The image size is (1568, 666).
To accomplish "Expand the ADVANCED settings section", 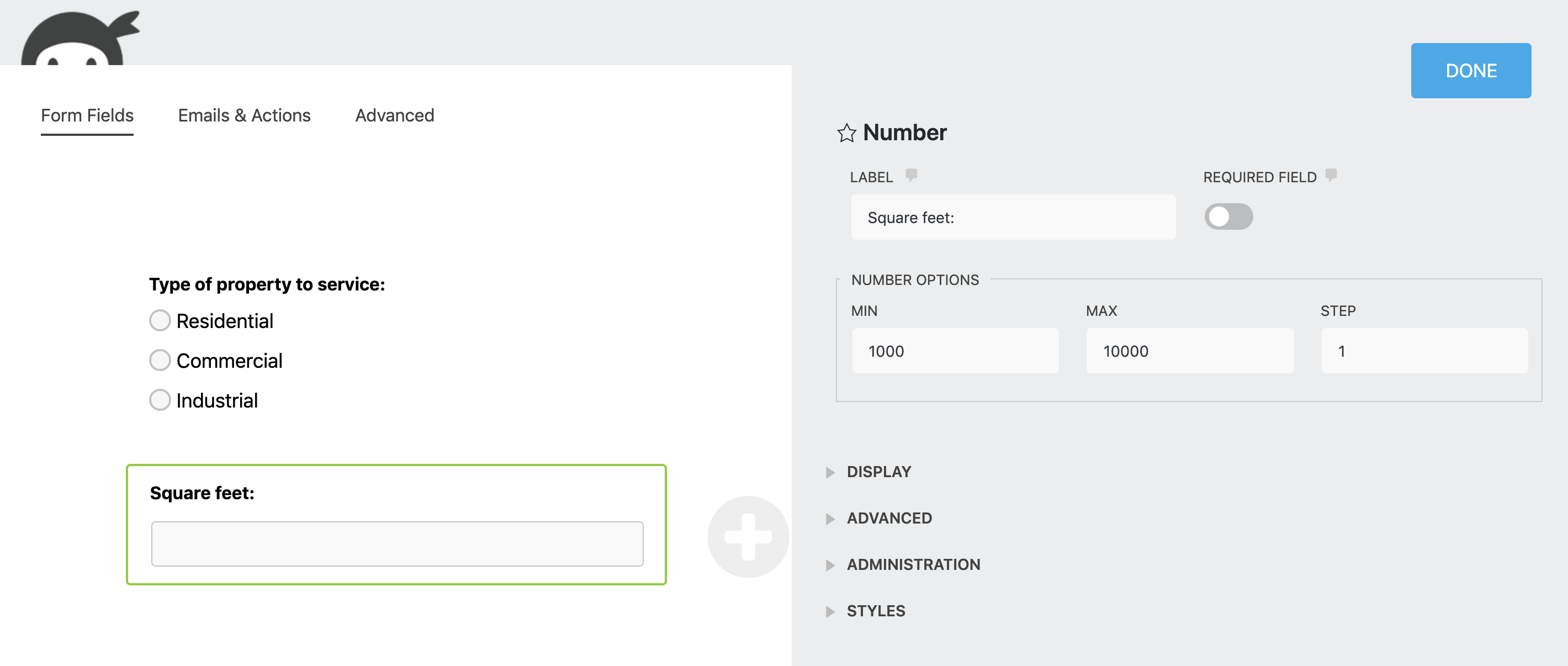I will pos(889,518).
